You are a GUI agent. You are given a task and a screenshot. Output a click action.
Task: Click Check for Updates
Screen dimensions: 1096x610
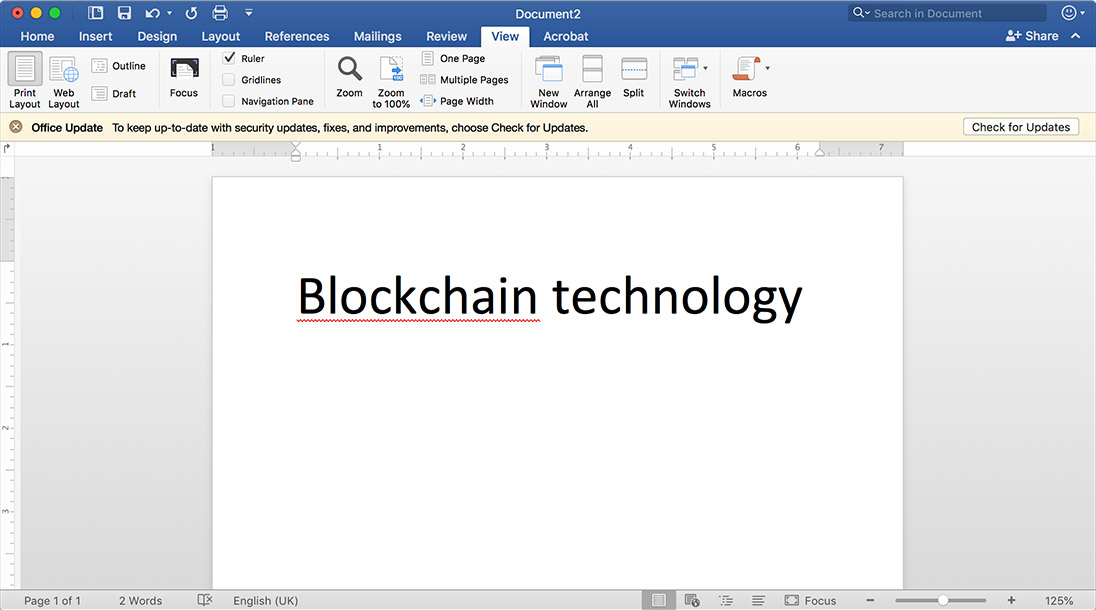click(1020, 127)
